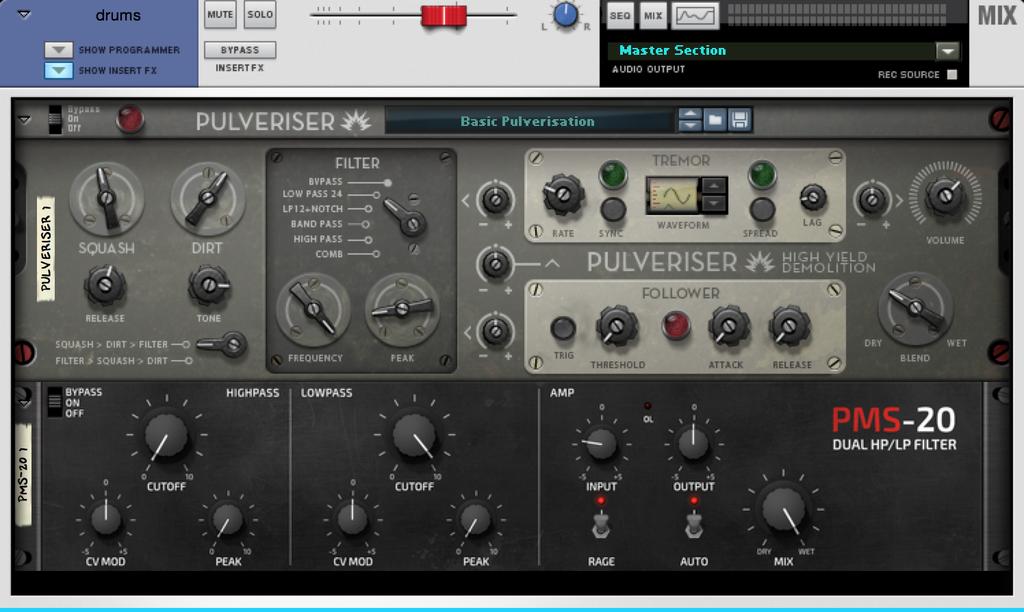This screenshot has width=1024, height=612.
Task: Click the Pulveriser Dirt knob
Action: coord(208,198)
